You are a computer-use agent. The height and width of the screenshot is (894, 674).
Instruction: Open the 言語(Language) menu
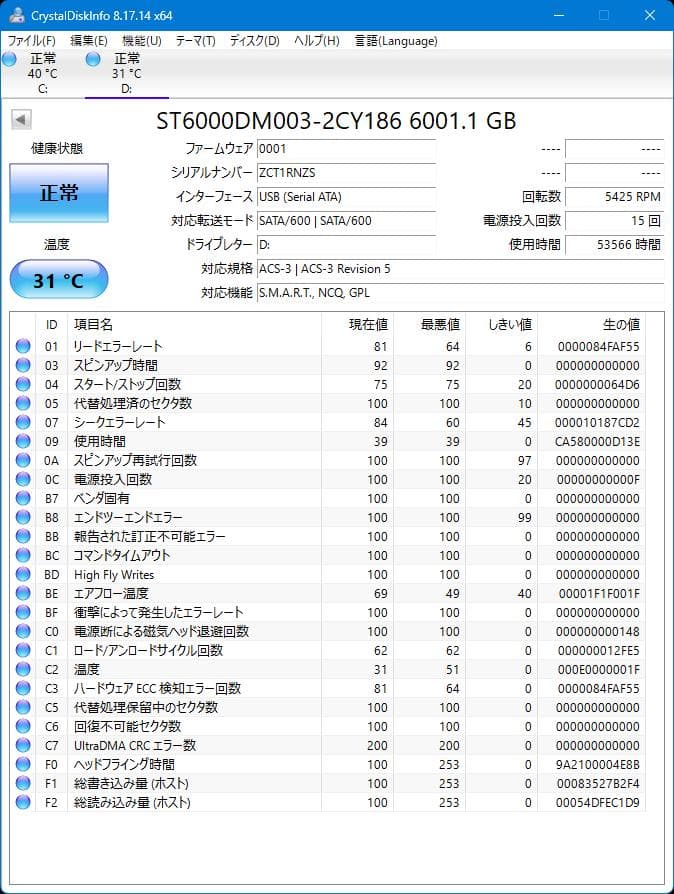[x=396, y=40]
